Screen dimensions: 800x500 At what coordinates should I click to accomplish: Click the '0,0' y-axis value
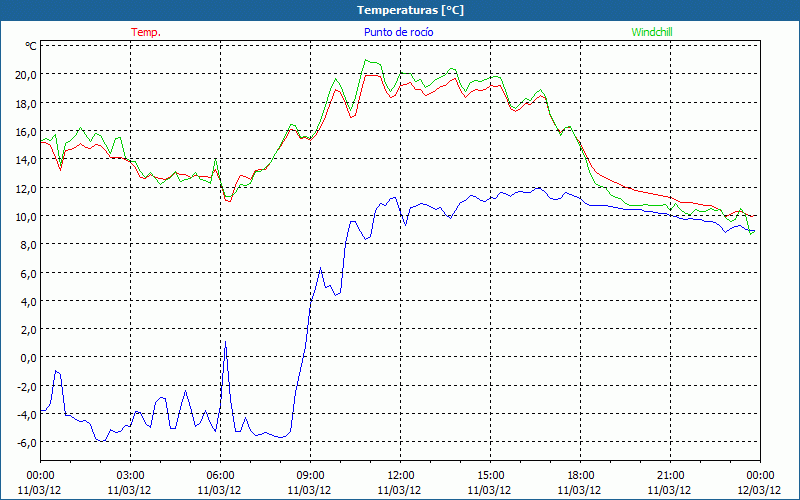(x=29, y=358)
